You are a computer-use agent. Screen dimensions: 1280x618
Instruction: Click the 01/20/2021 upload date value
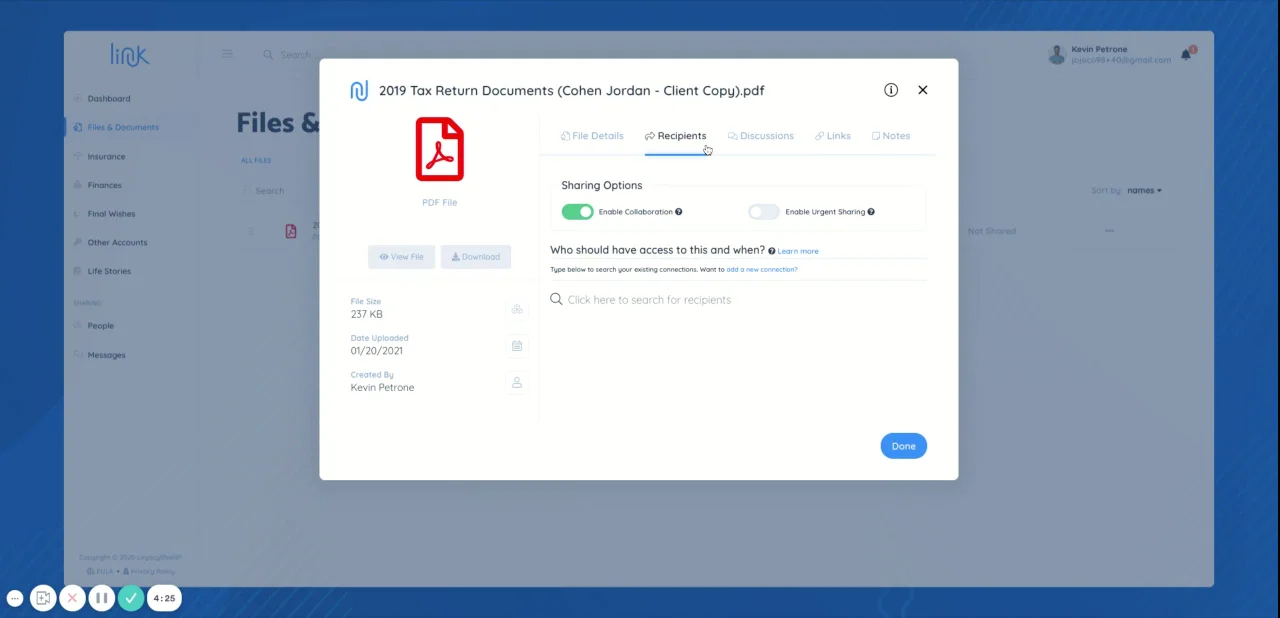pos(376,351)
